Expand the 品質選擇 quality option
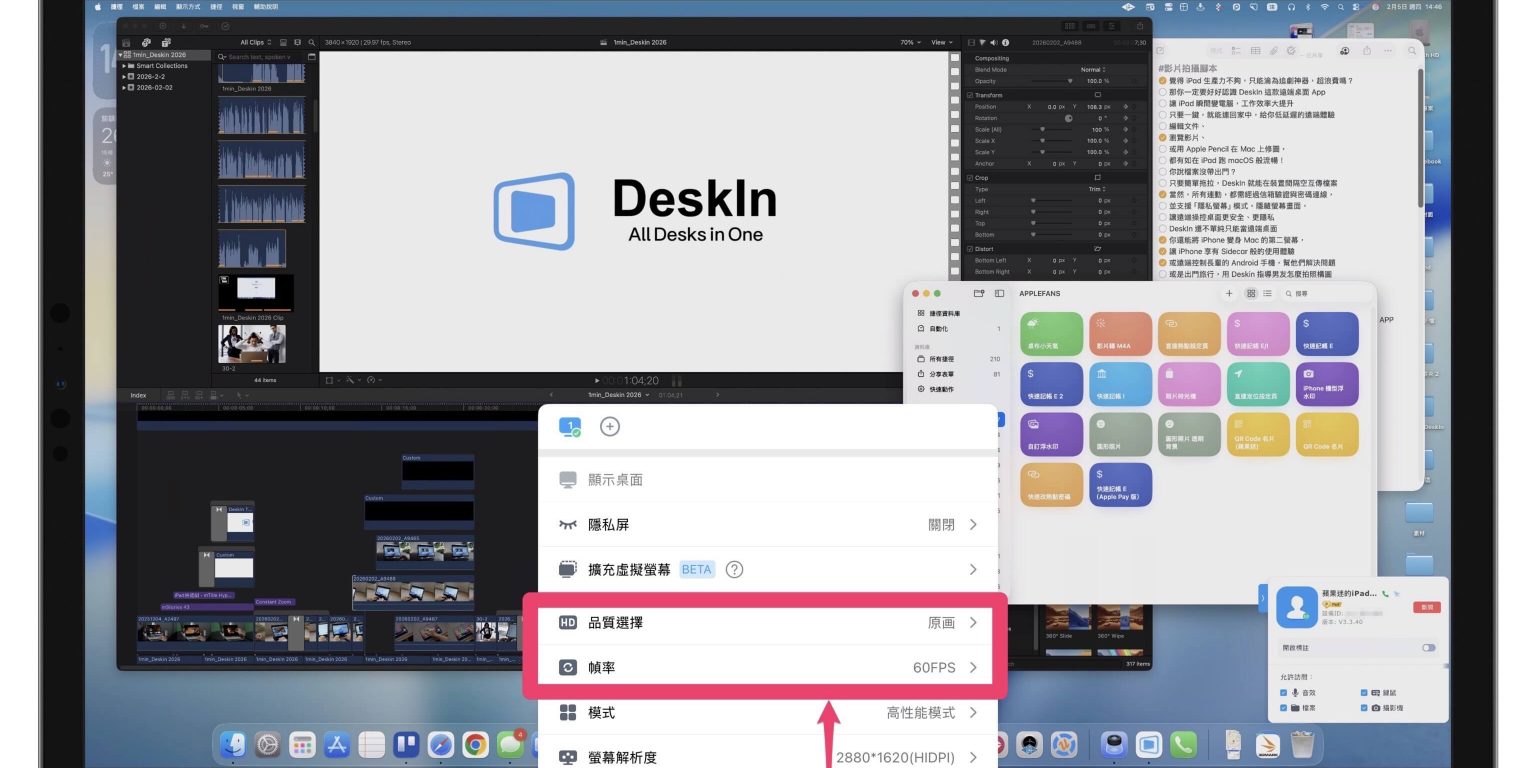This screenshot has width=1536, height=768. (765, 623)
